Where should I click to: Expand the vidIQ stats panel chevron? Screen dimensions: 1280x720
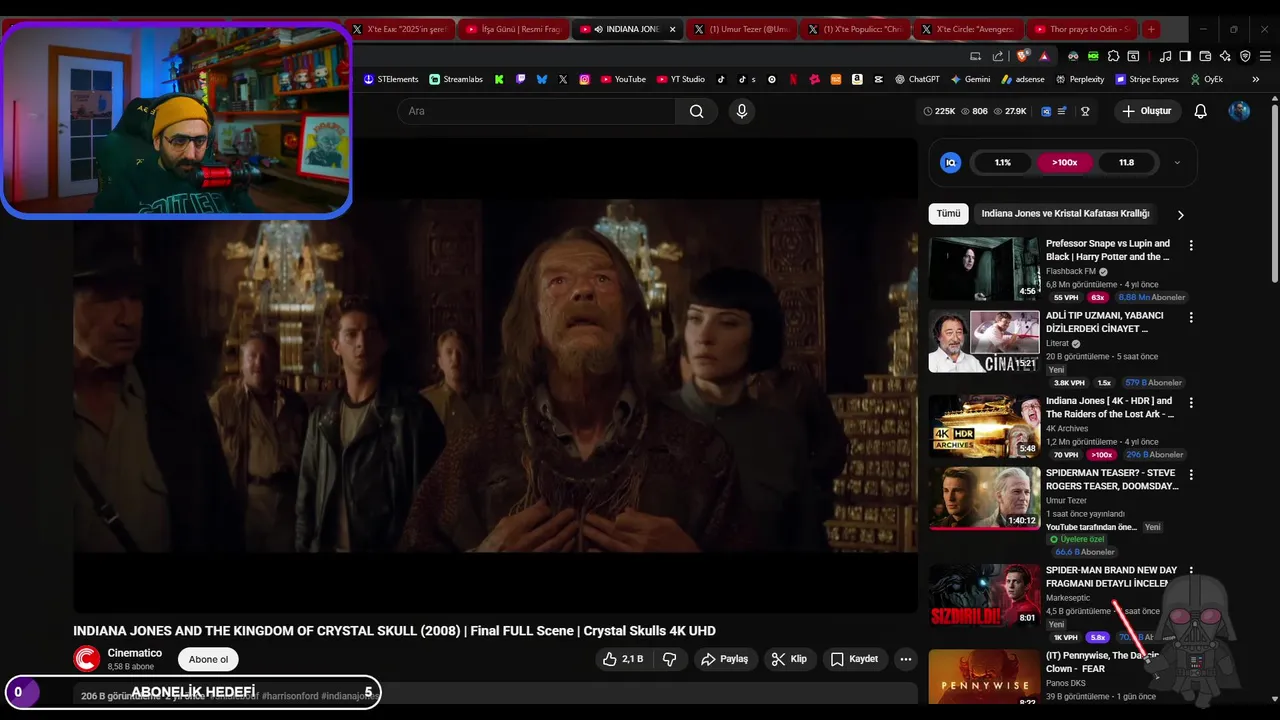1177,162
